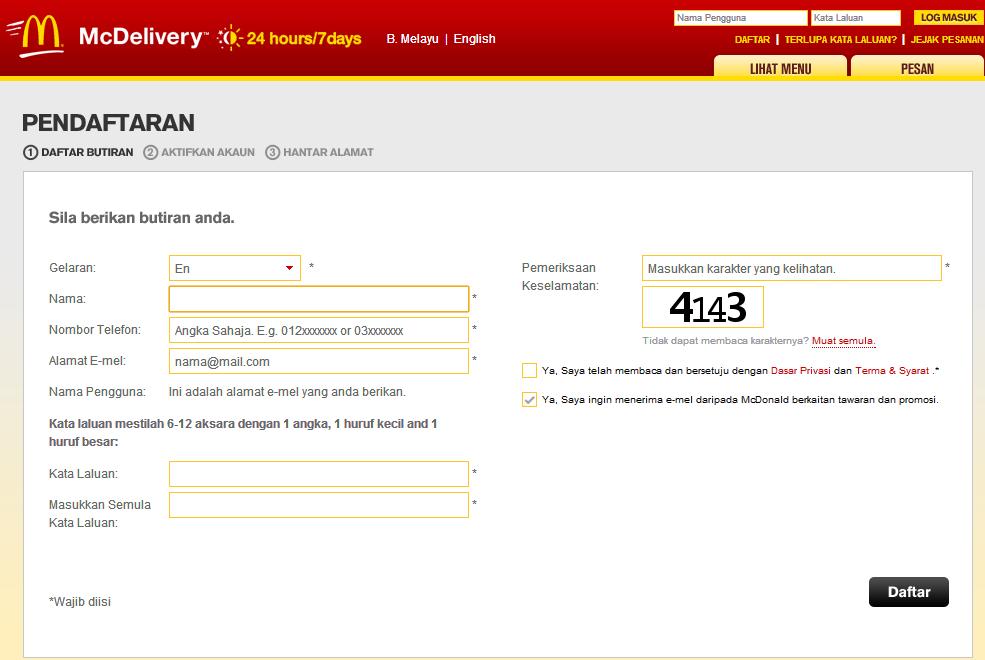Switch language to B. Melayu
985x660 pixels.
412,39
